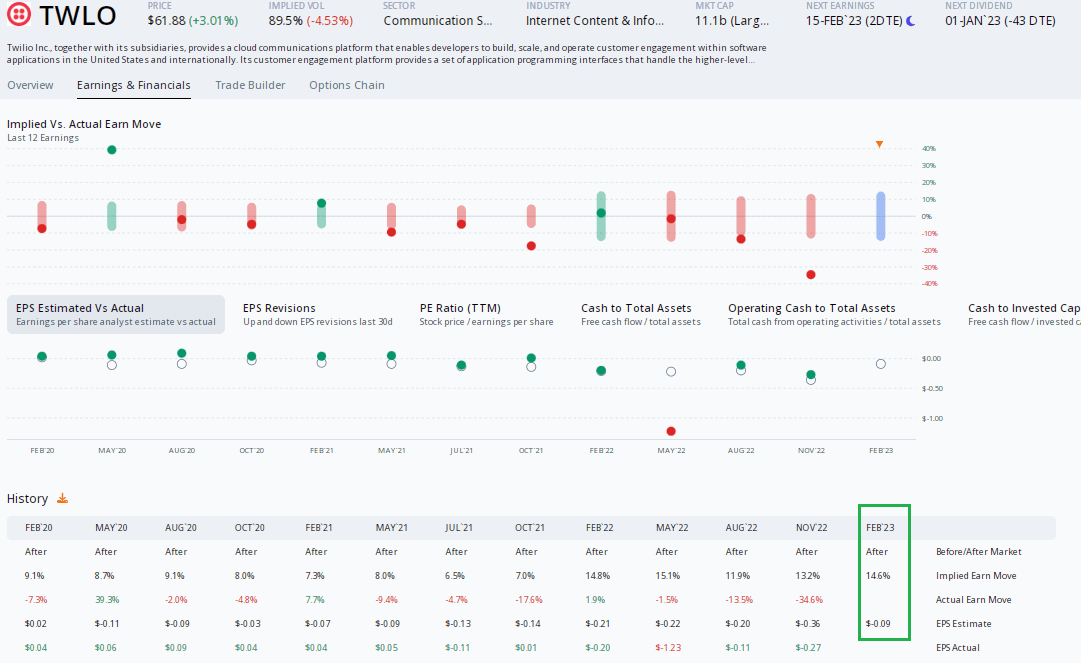The height and width of the screenshot is (663, 1081).
Task: Click the -17.6% OCT'21 actual move cell
Action: 529,600
